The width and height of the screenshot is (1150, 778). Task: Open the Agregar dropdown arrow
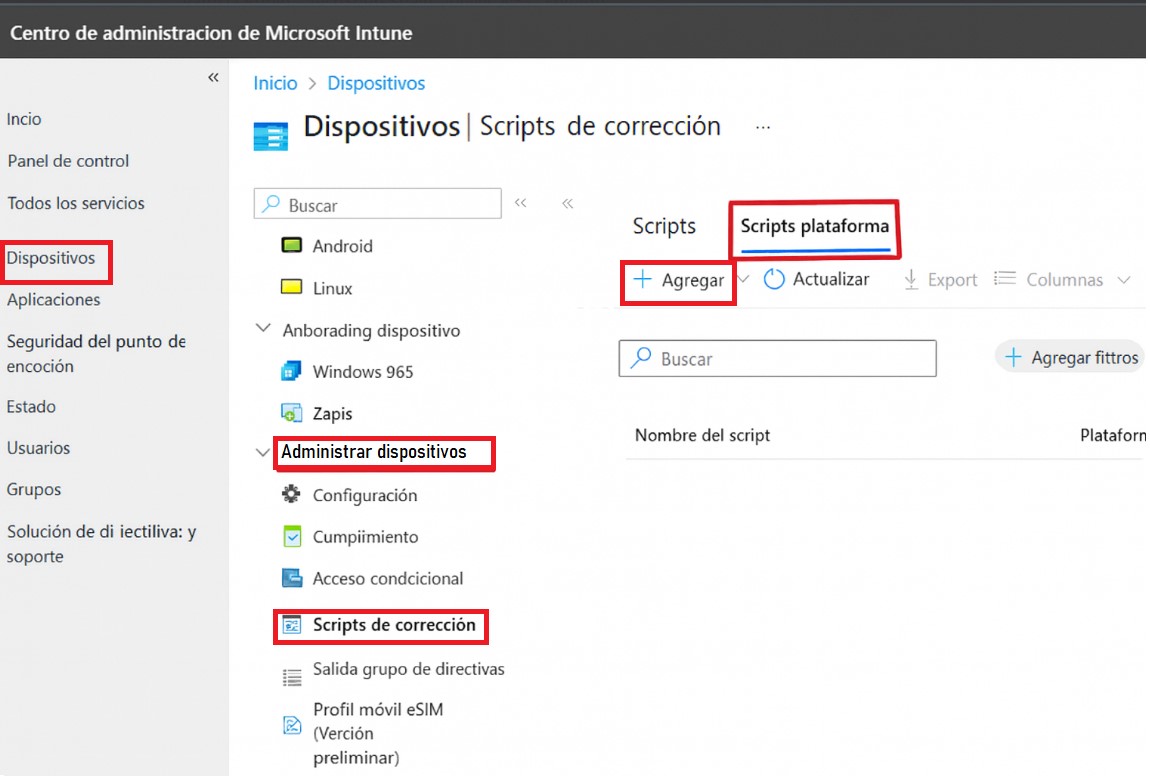pos(743,280)
